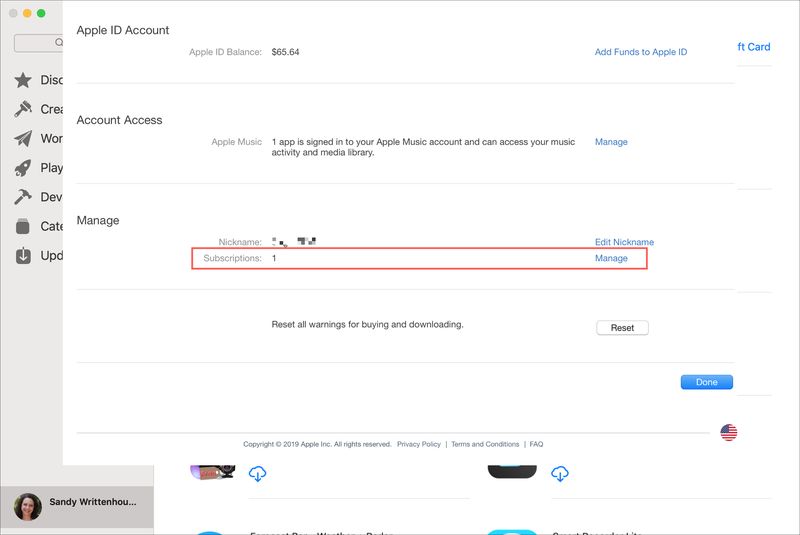The image size is (800, 535).
Task: Manage Apple Music account access
Action: 611,142
